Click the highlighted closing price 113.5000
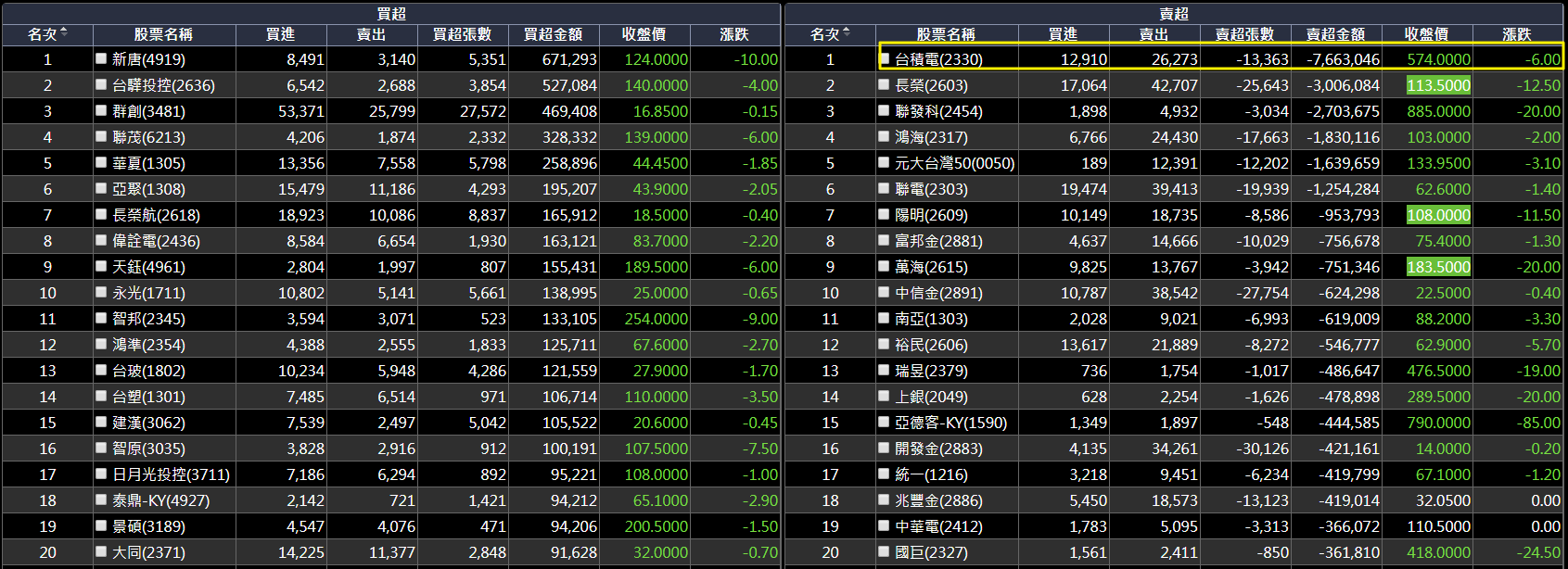Viewport: 1568px width, 569px height. (x=1438, y=85)
